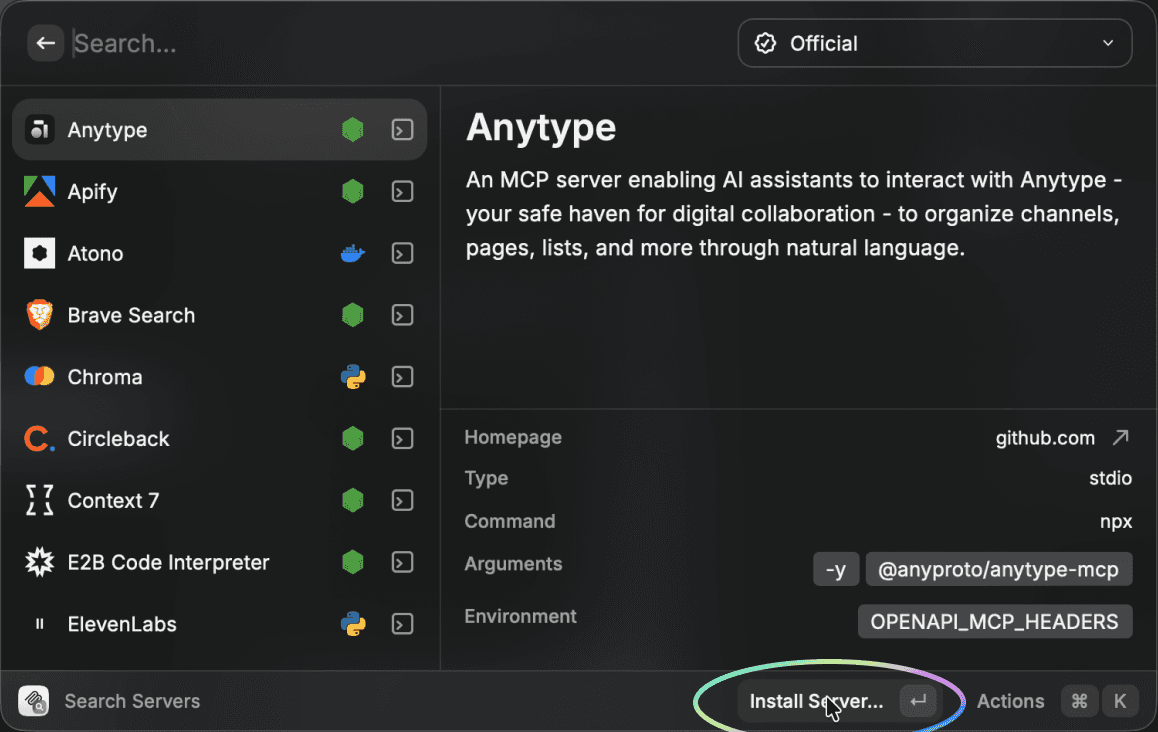Select the Anytype server row
Screen dimensions: 1158x732
(220, 130)
